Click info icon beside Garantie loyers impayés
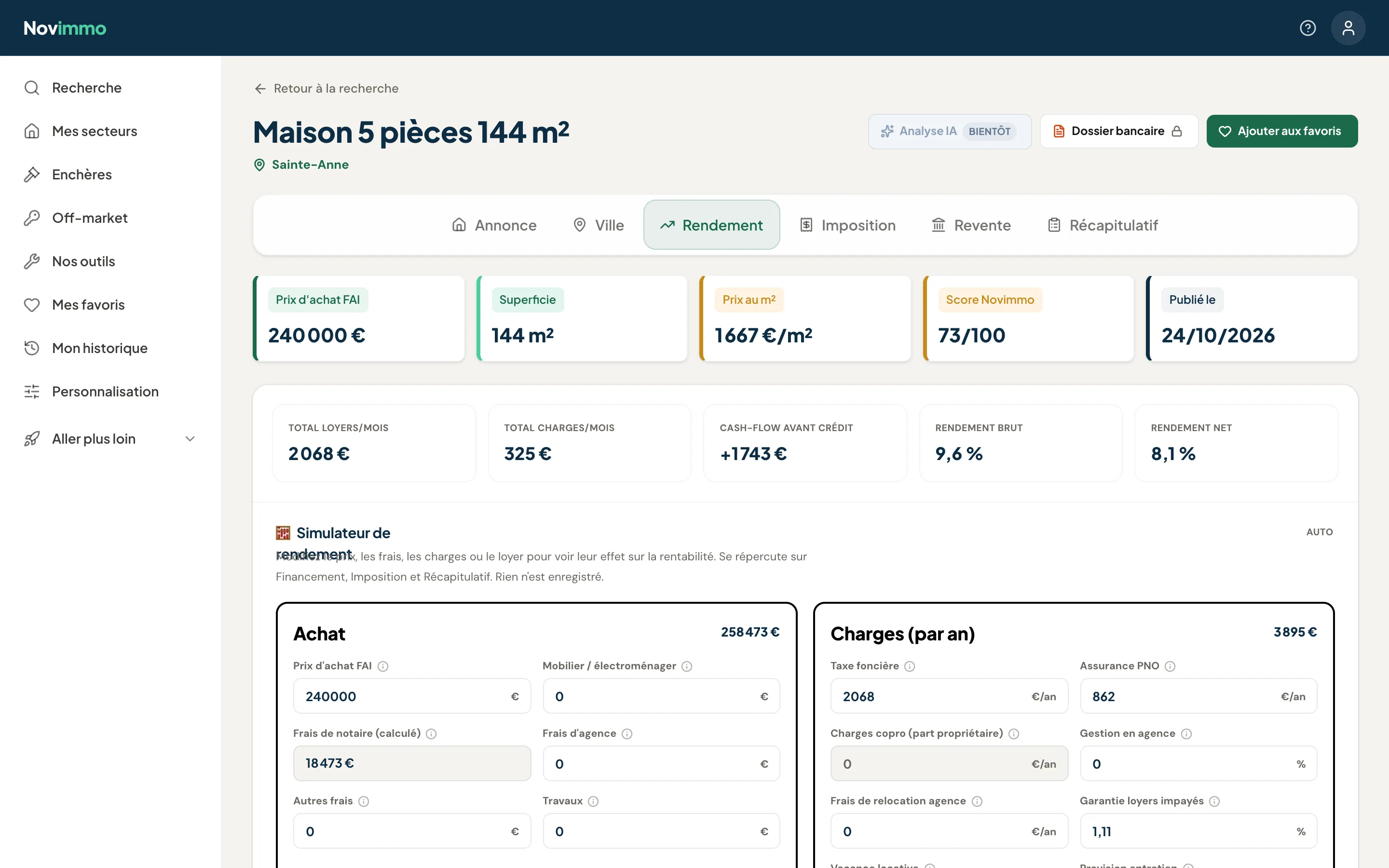This screenshot has width=1389, height=868. 1214,801
